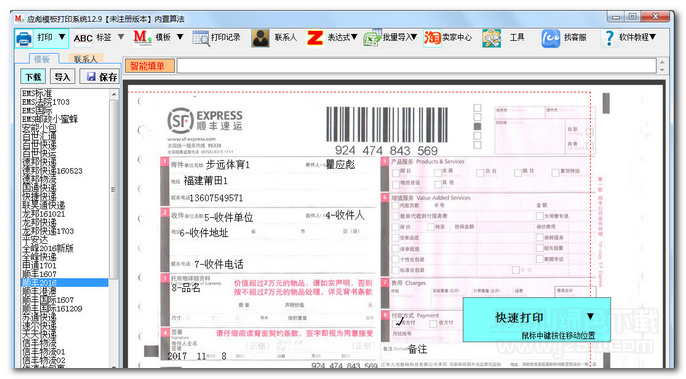
Task: Click the 5-收件单位 field
Action: [x=228, y=218]
